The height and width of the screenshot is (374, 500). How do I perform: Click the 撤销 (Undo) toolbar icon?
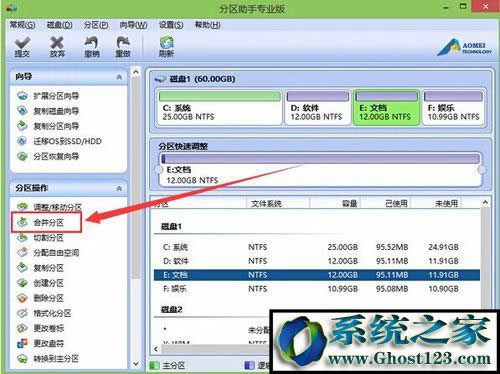(92, 47)
